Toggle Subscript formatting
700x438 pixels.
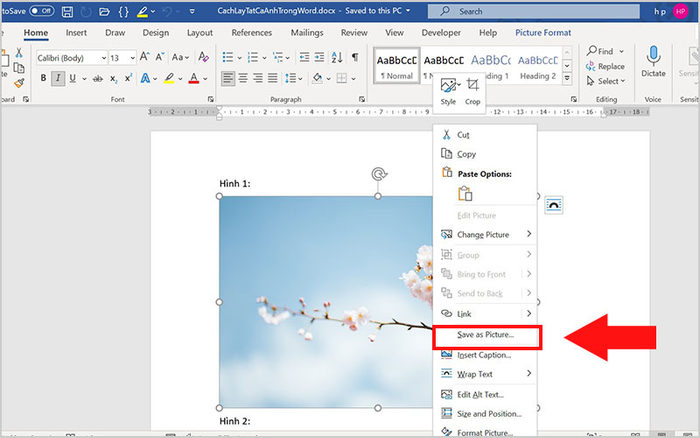(114, 79)
